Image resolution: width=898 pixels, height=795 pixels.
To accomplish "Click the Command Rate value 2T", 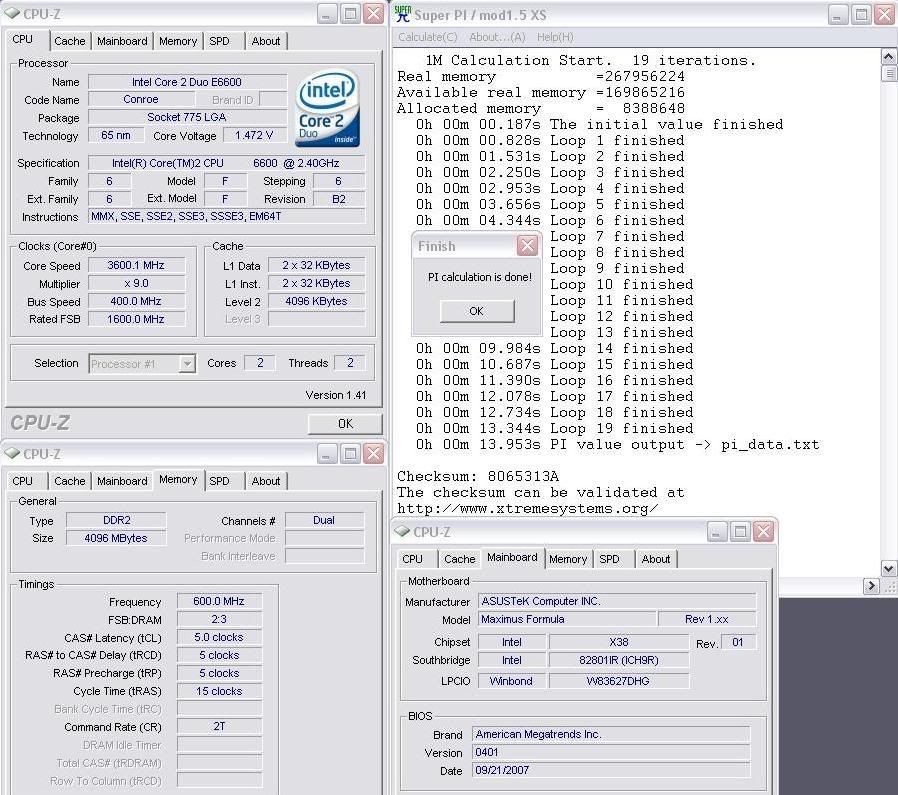I will coord(219,726).
